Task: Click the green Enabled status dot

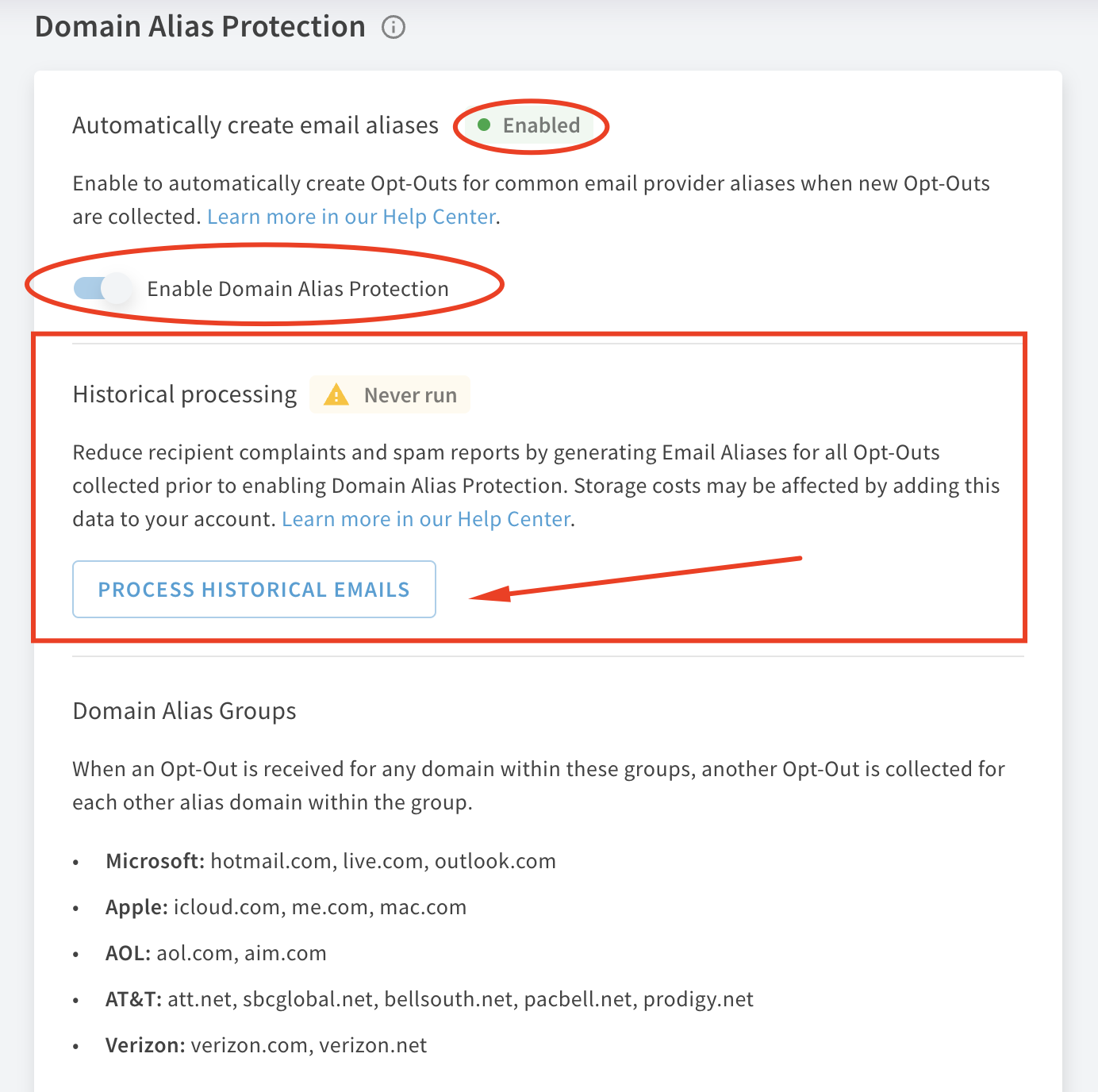Action: (484, 125)
